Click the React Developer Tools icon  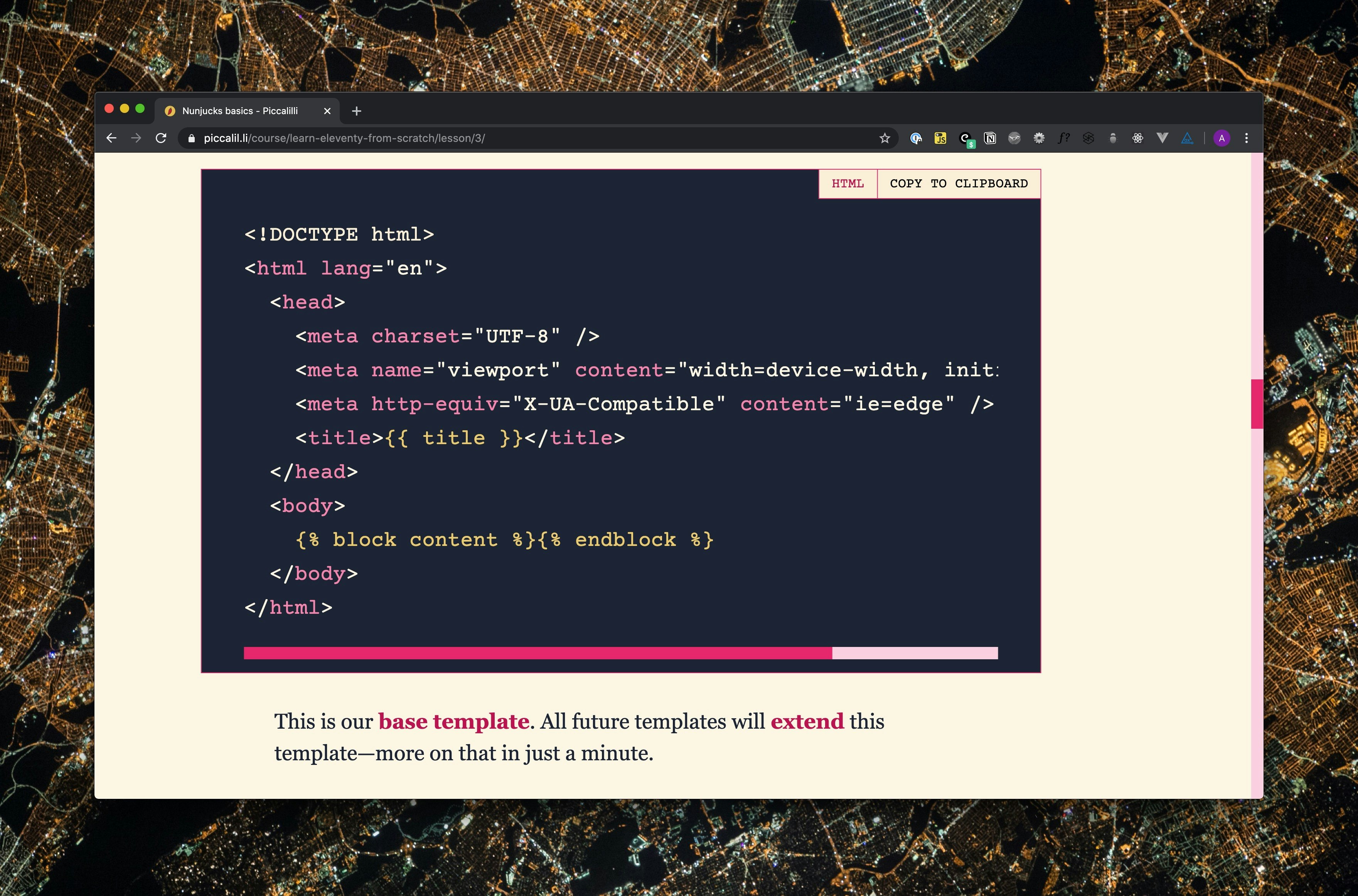(1137, 138)
